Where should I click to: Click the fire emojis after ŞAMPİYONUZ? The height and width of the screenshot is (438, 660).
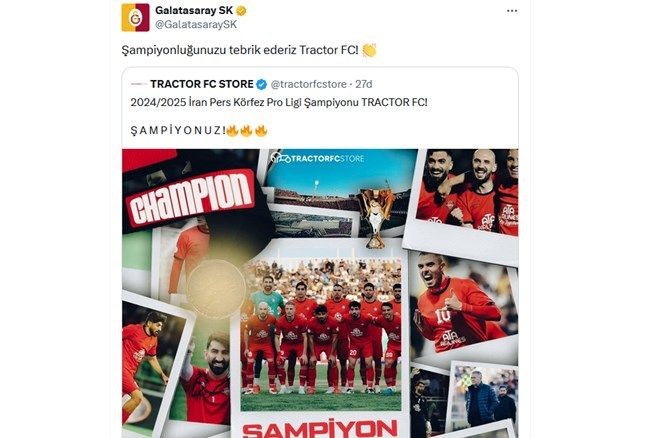pyautogui.click(x=247, y=130)
